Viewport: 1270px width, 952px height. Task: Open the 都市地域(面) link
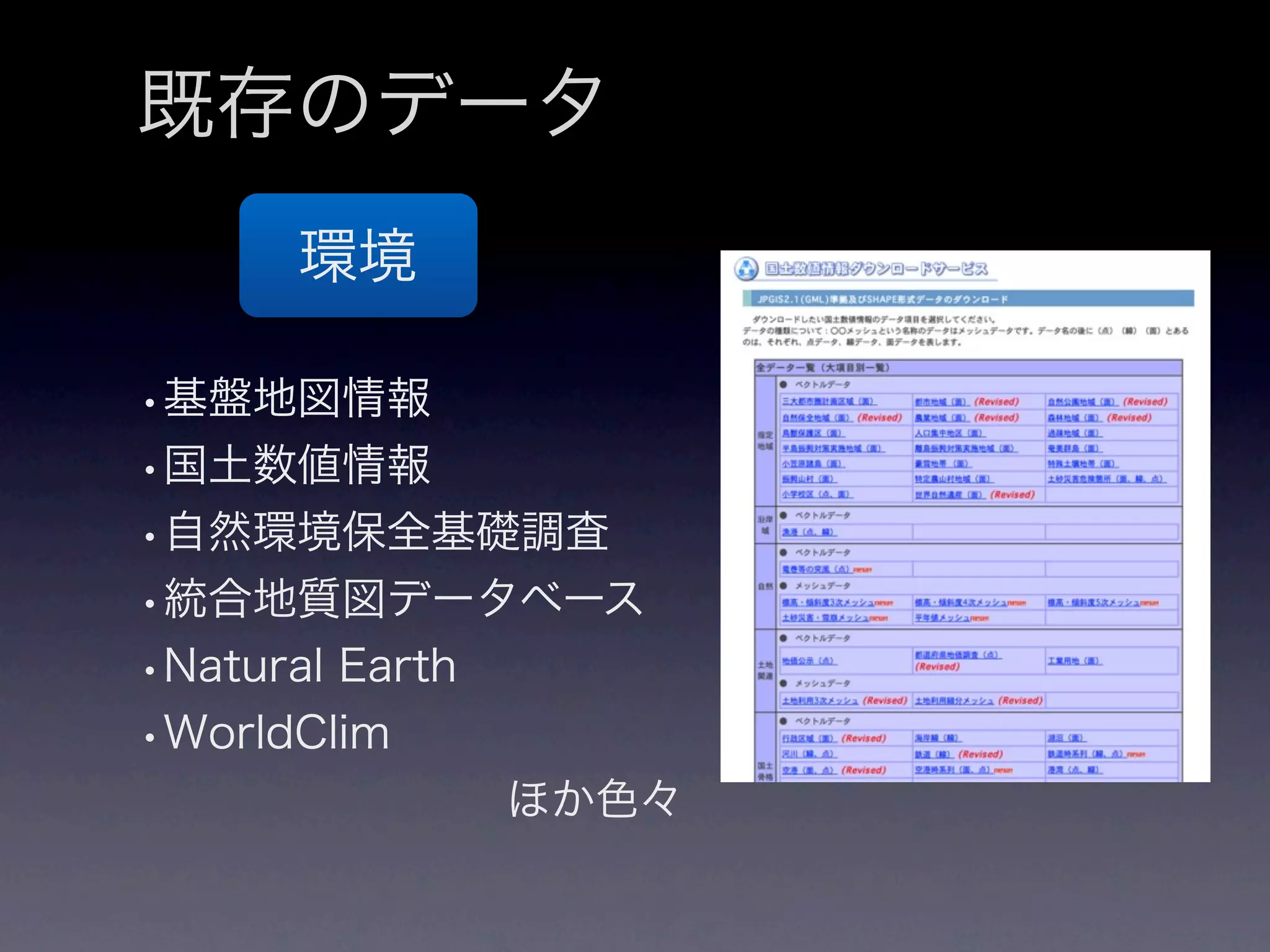(941, 402)
